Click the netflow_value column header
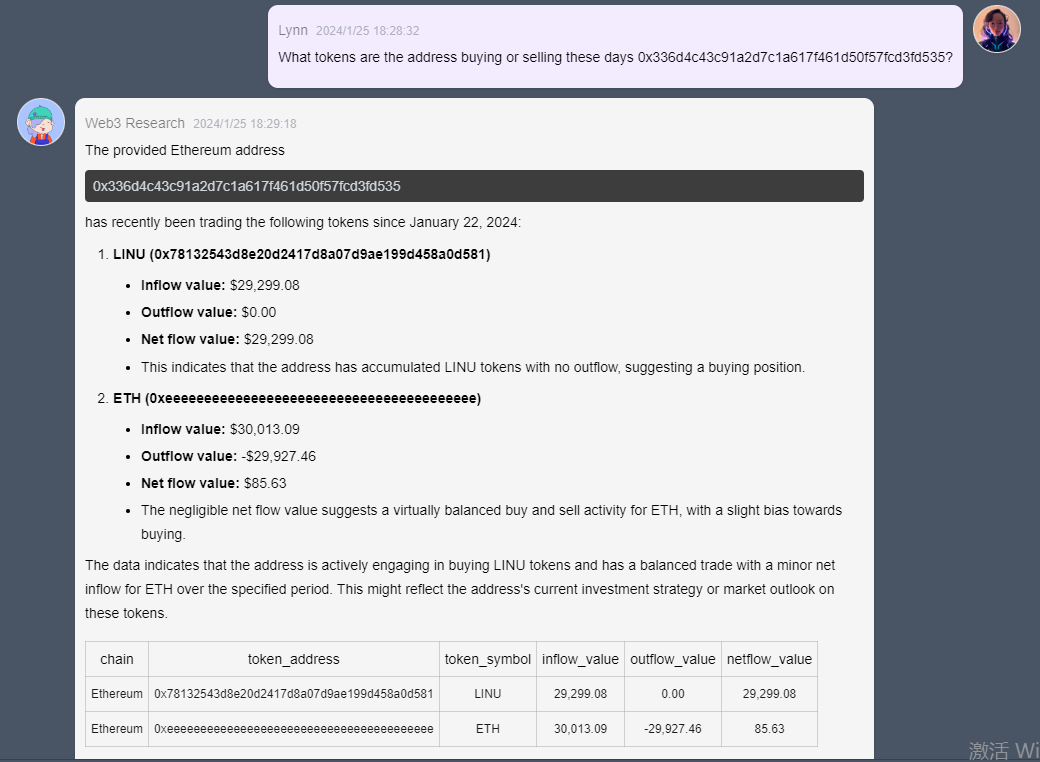The height and width of the screenshot is (762, 1040). pyautogui.click(x=769, y=659)
